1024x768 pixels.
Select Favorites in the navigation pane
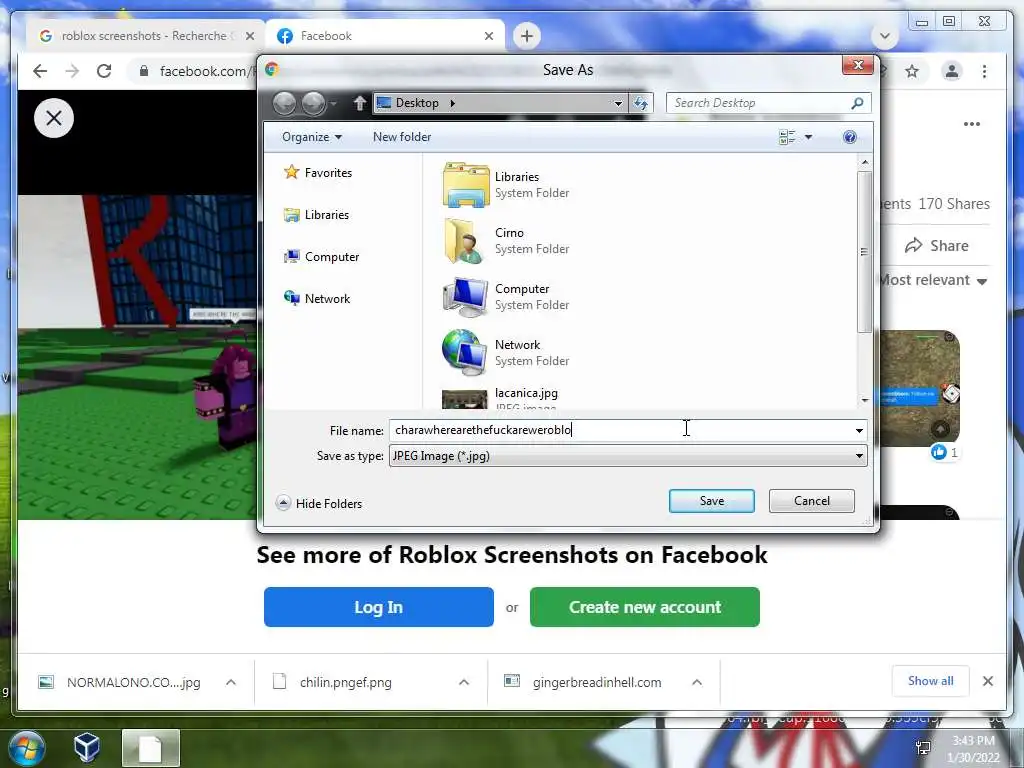tap(318, 172)
